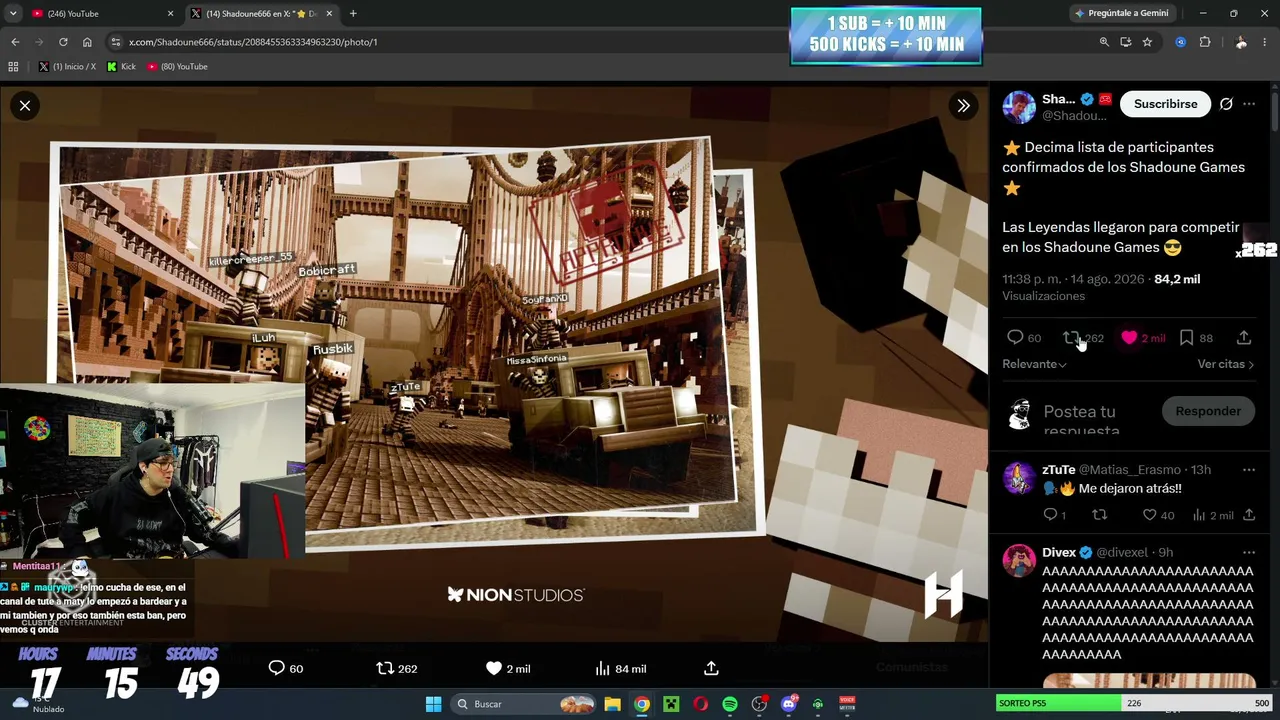Open Divex's reply three-dot menu

(x=1249, y=552)
